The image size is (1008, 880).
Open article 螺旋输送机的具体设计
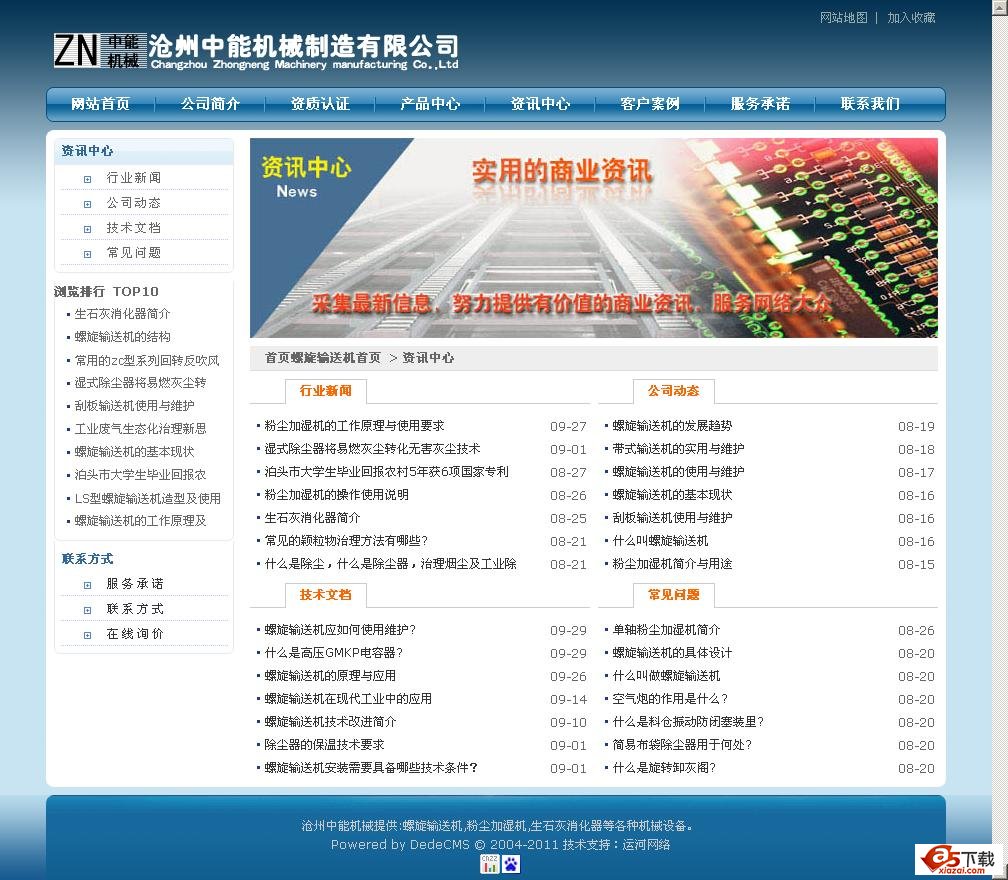(672, 653)
